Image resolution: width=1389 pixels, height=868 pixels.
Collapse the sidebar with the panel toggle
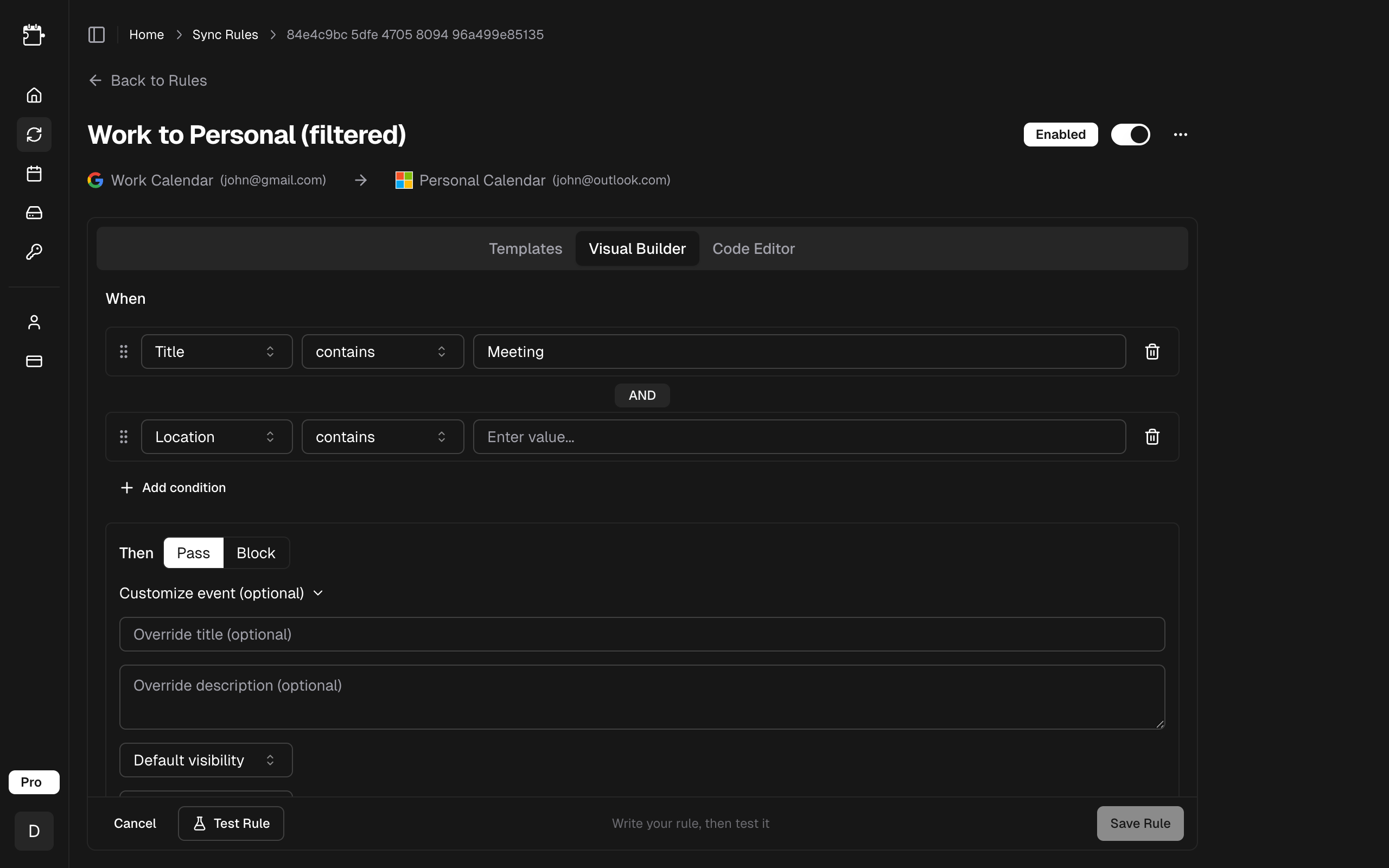(96, 34)
